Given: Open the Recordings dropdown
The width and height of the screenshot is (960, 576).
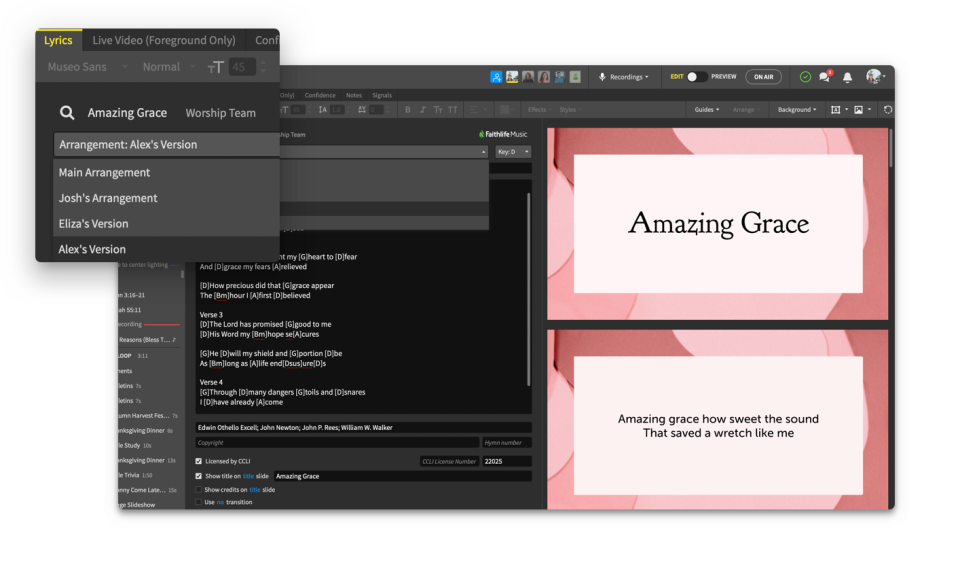Looking at the screenshot, I should click(624, 77).
